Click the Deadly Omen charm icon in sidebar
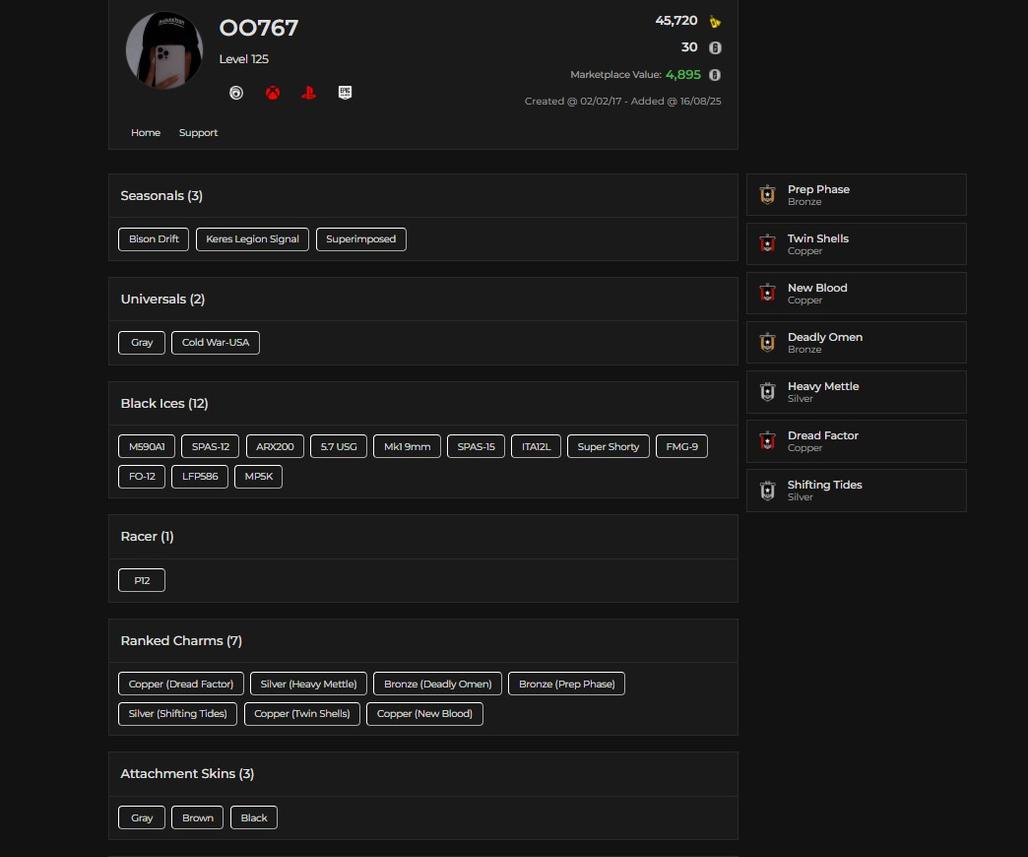This screenshot has width=1028, height=857. point(767,343)
